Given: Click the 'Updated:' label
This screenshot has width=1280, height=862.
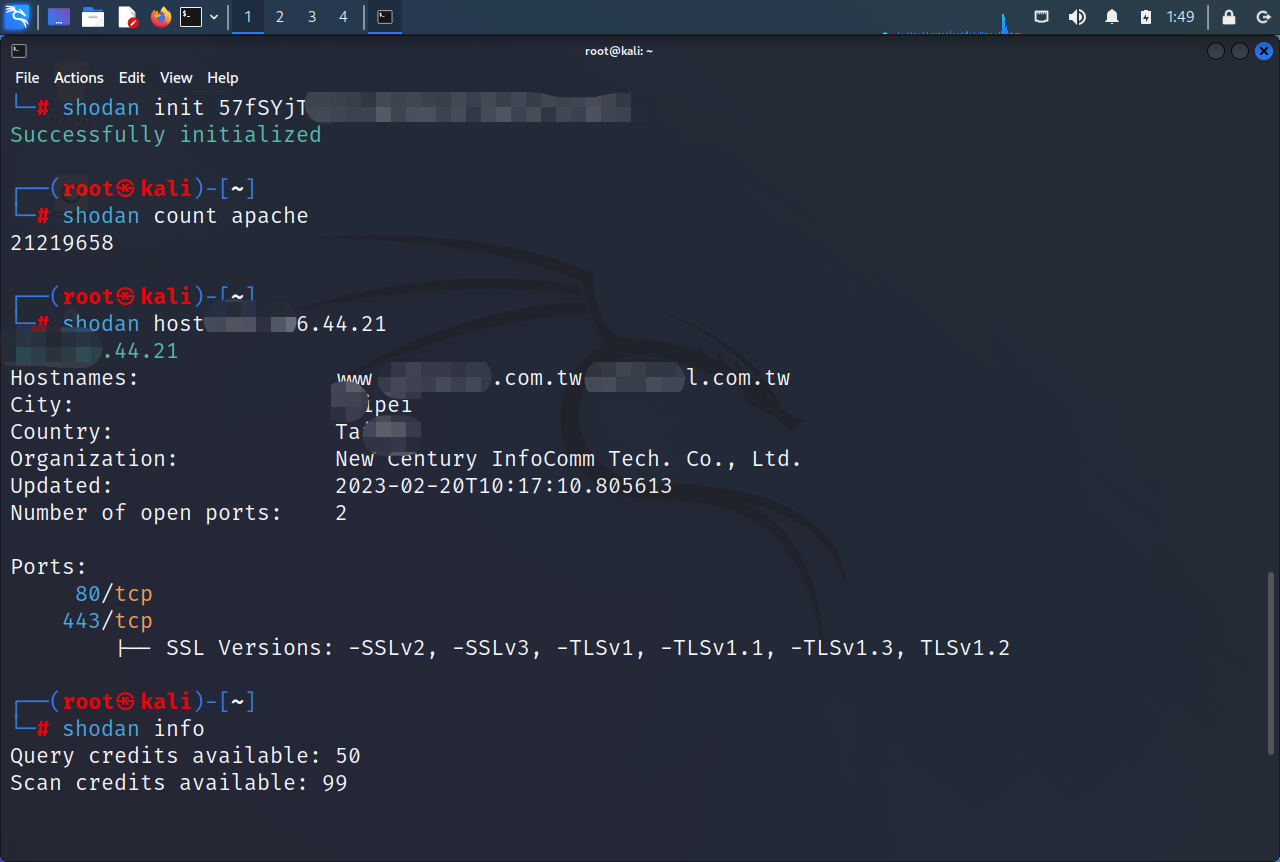Looking at the screenshot, I should [x=62, y=486].
